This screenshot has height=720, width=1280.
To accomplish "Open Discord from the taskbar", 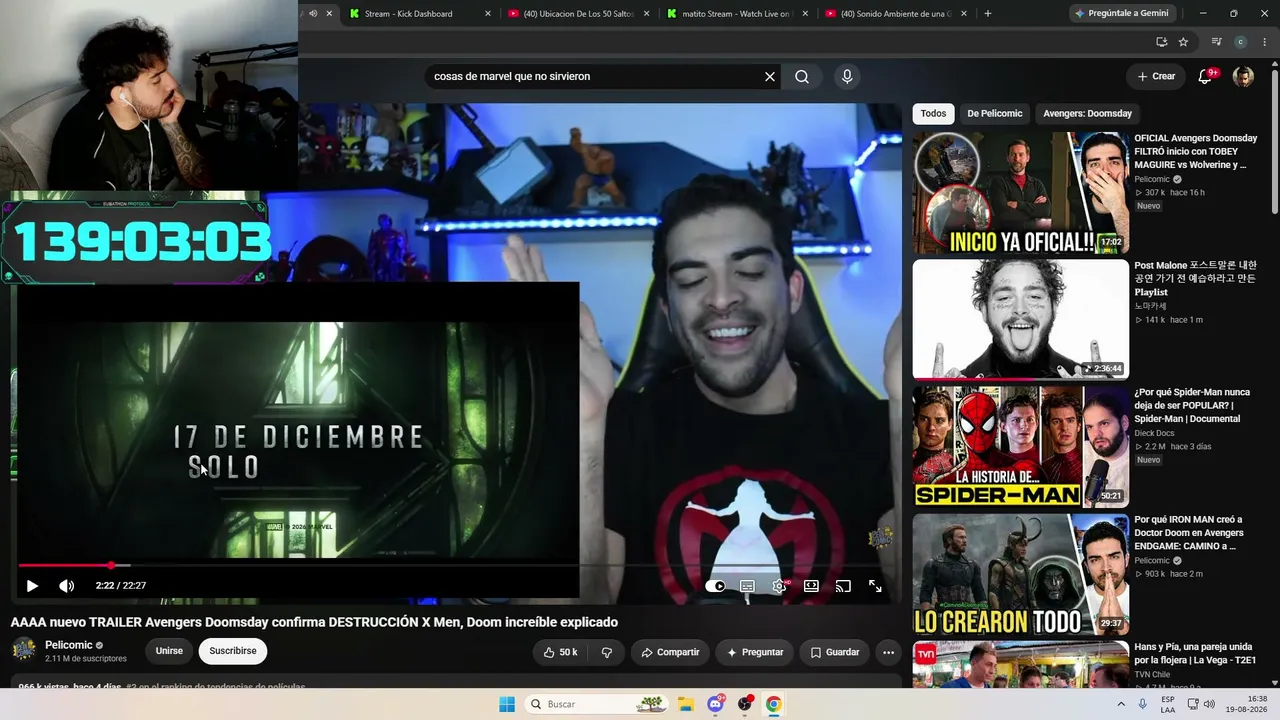I will pos(716,704).
